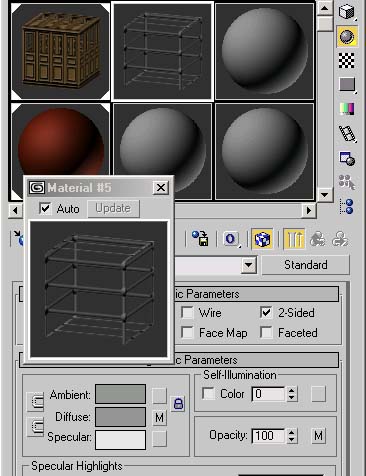Screen dimensions: 366x476
Task: Increase the Opacity spinner value
Action: [x=292, y=432]
